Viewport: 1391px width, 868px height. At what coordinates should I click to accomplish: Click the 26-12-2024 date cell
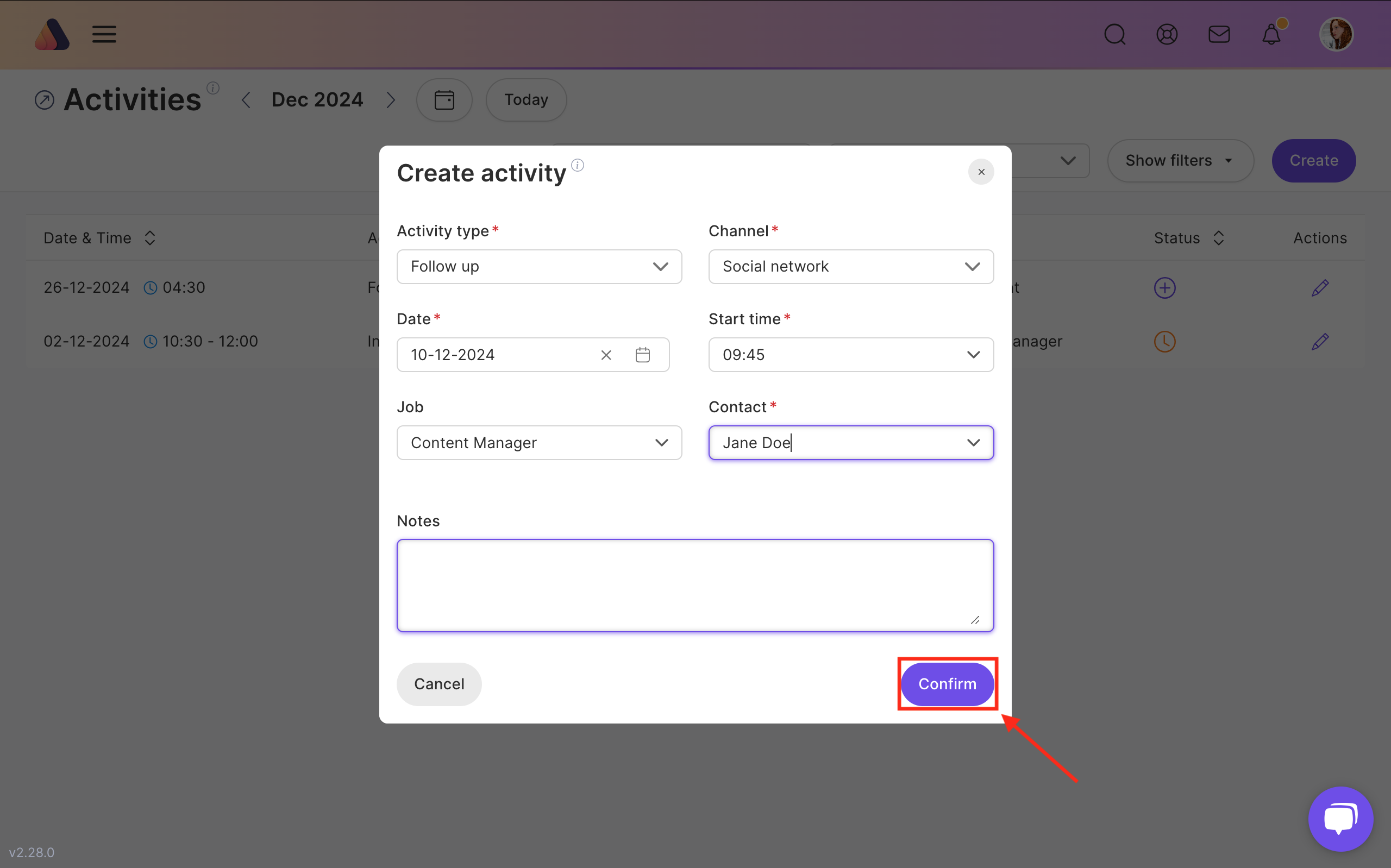tap(87, 287)
